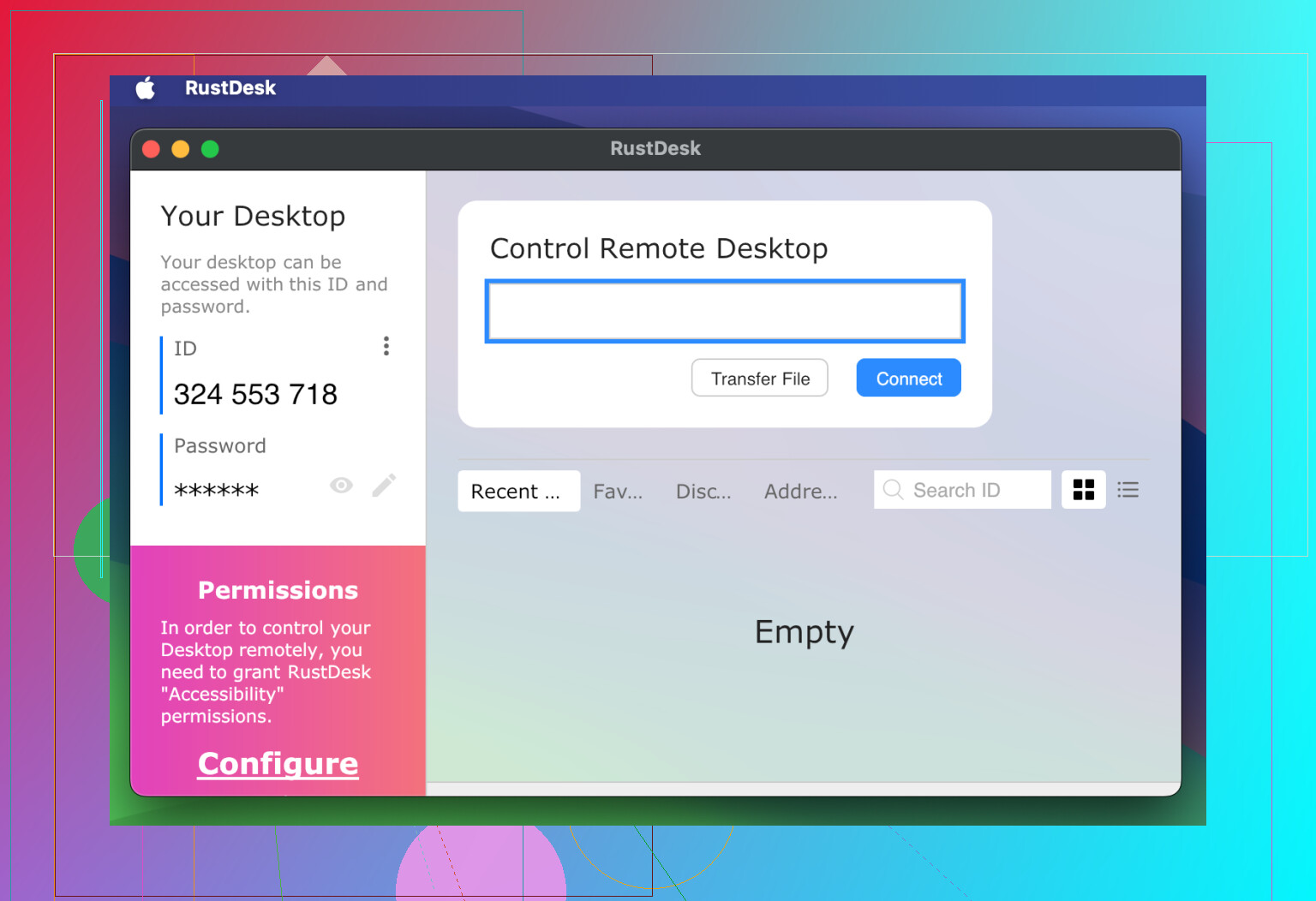Screen dimensions: 1316x901
Task: Click the magnifier icon in Search ID
Action: (893, 490)
